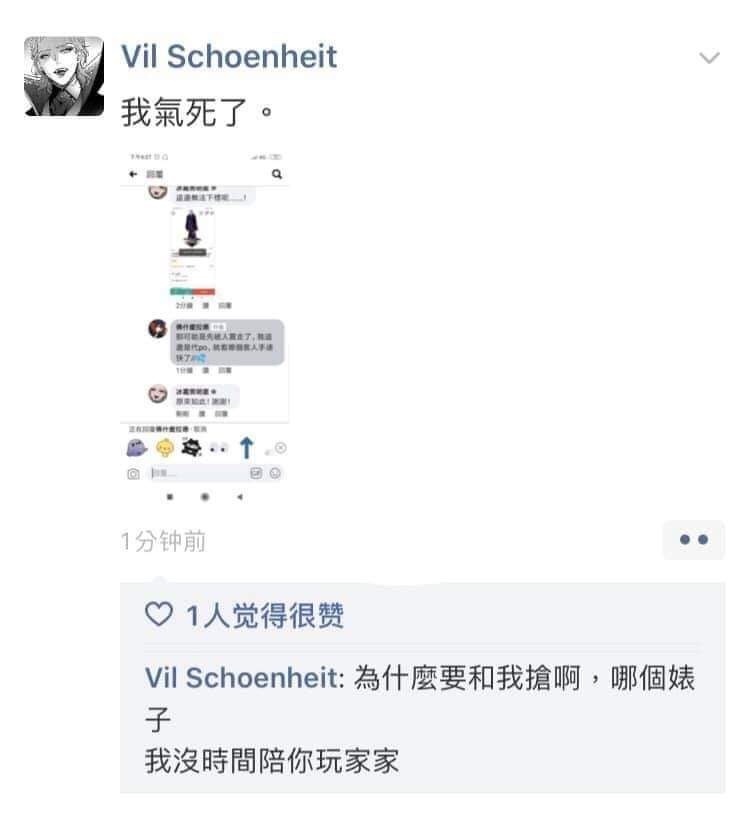Screen dimensions: 750x825
Task: Select the black spiky sticker
Action: click(x=191, y=448)
